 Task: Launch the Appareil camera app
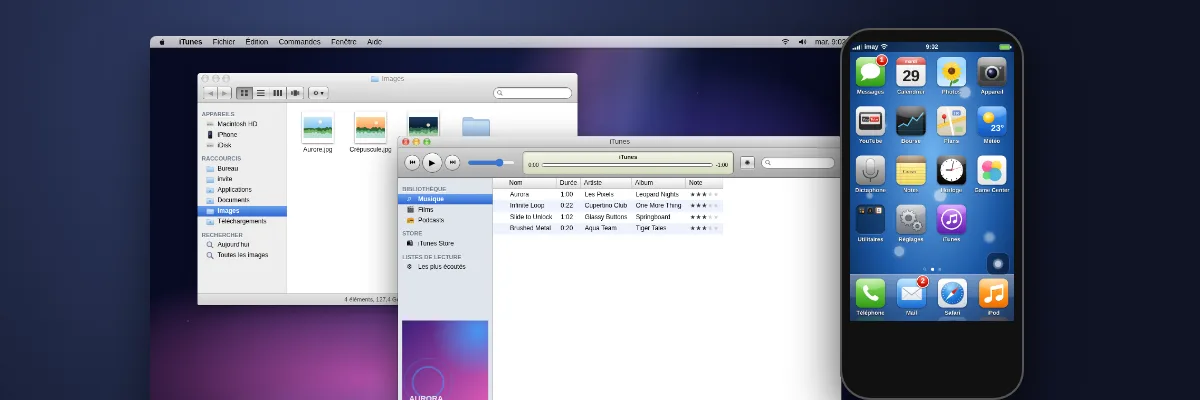coord(991,72)
